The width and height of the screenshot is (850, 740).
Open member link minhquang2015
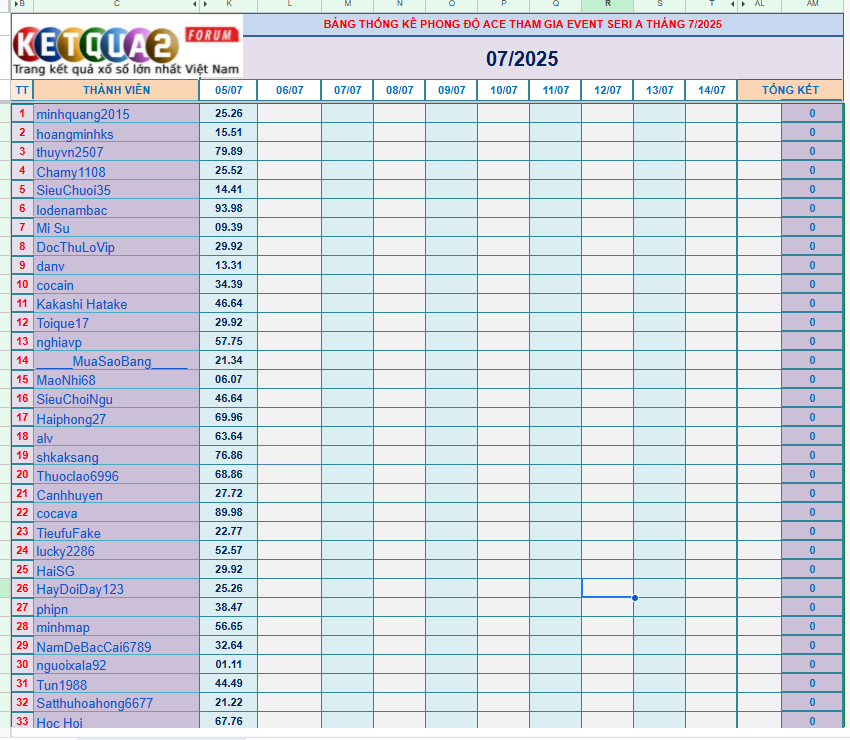click(x=83, y=114)
